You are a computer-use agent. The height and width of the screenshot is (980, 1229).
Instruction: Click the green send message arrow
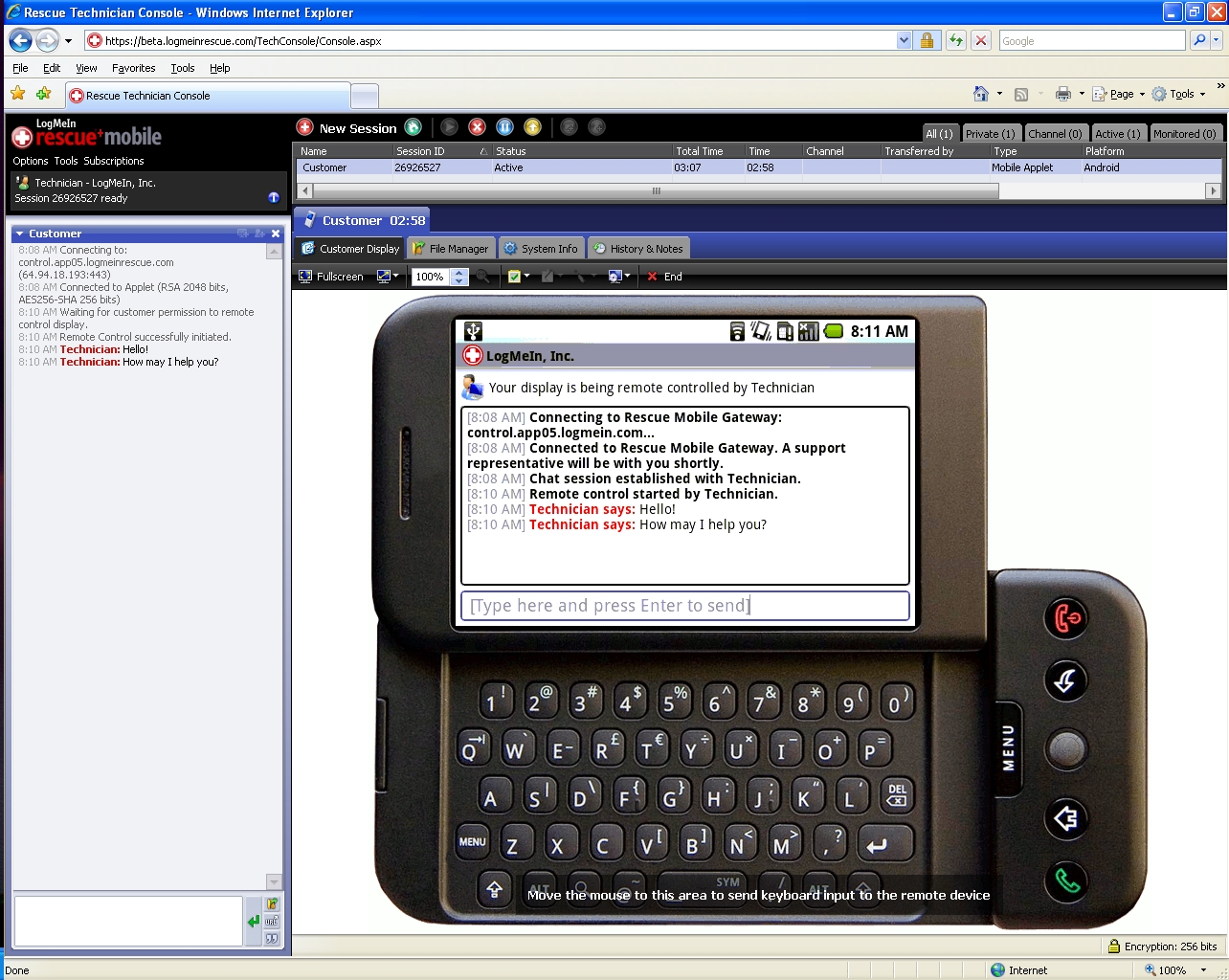[254, 922]
